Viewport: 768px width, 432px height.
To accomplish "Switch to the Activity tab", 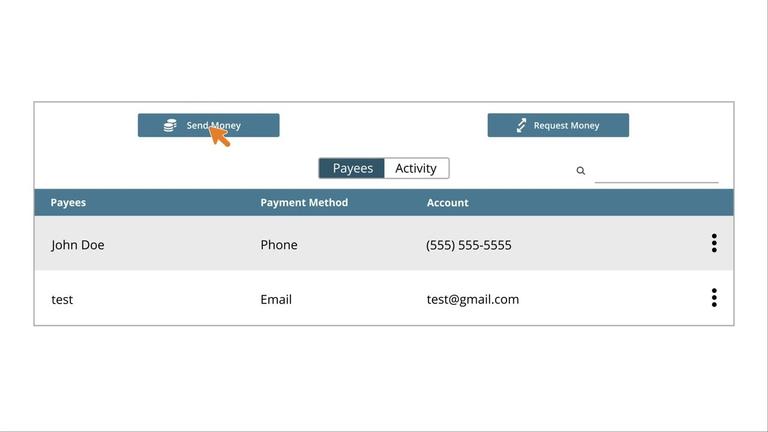I will (416, 168).
